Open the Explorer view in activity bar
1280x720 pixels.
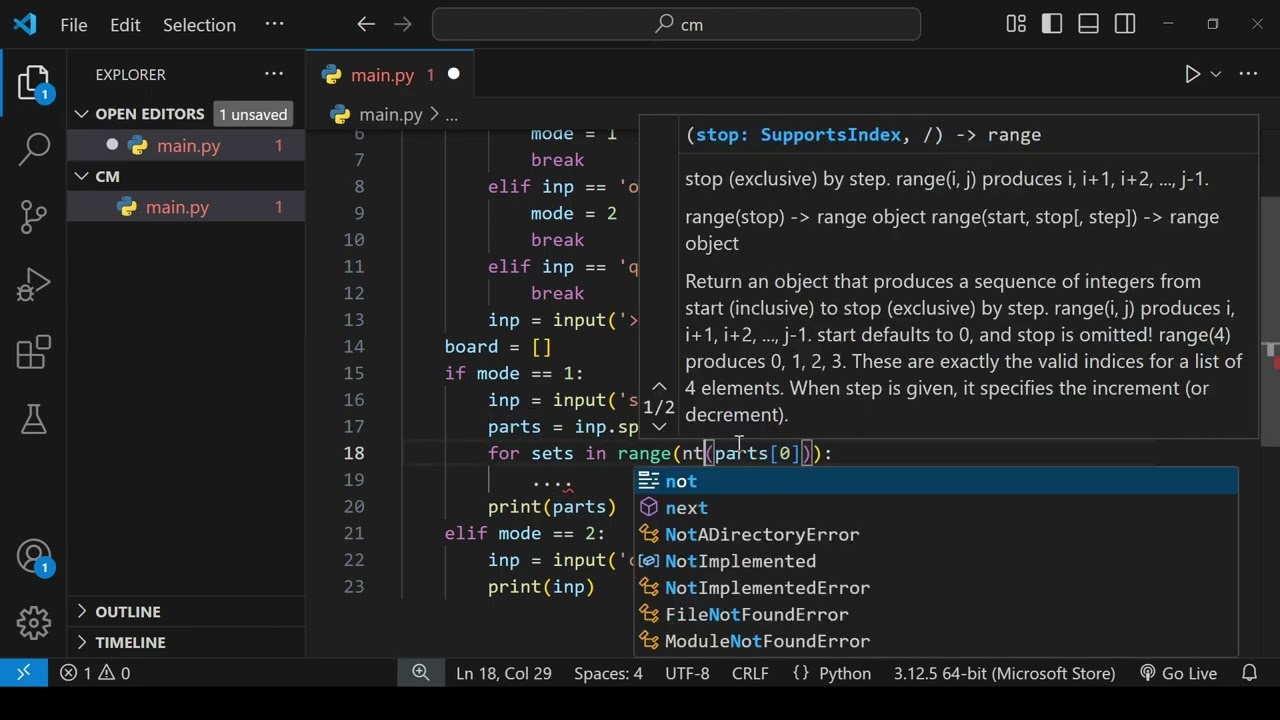tap(34, 84)
